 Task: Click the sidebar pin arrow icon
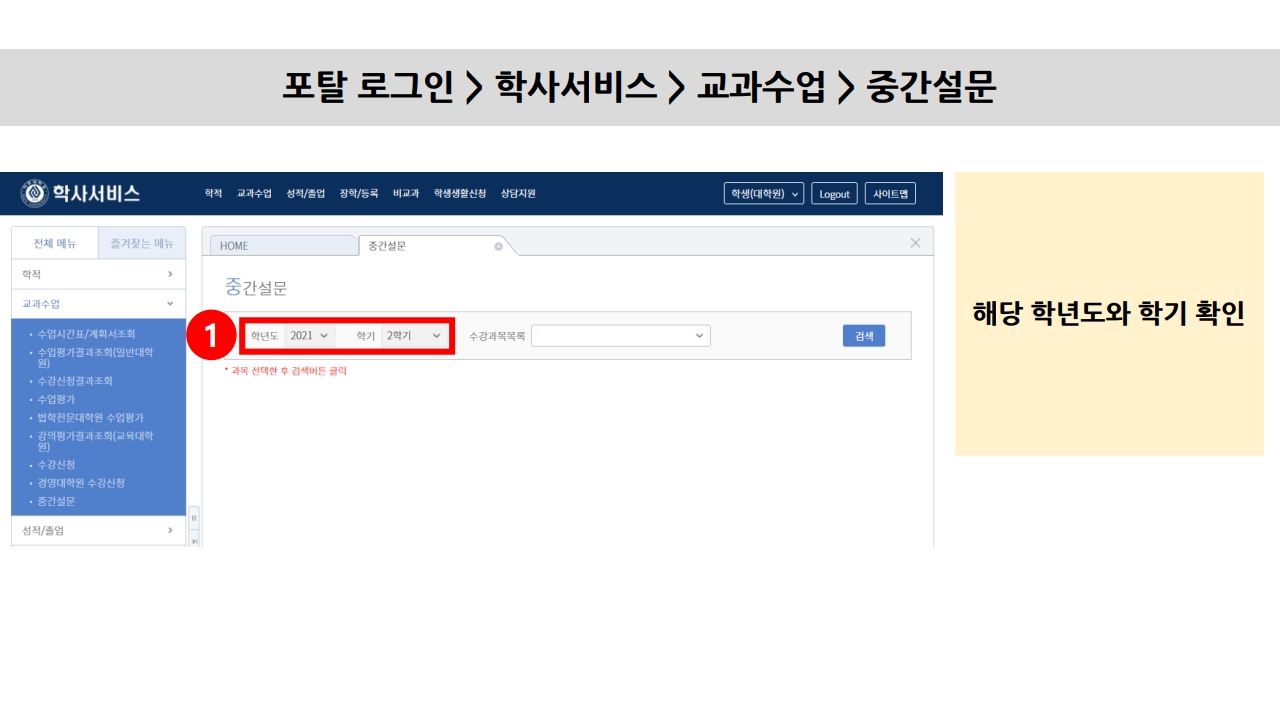tap(194, 540)
